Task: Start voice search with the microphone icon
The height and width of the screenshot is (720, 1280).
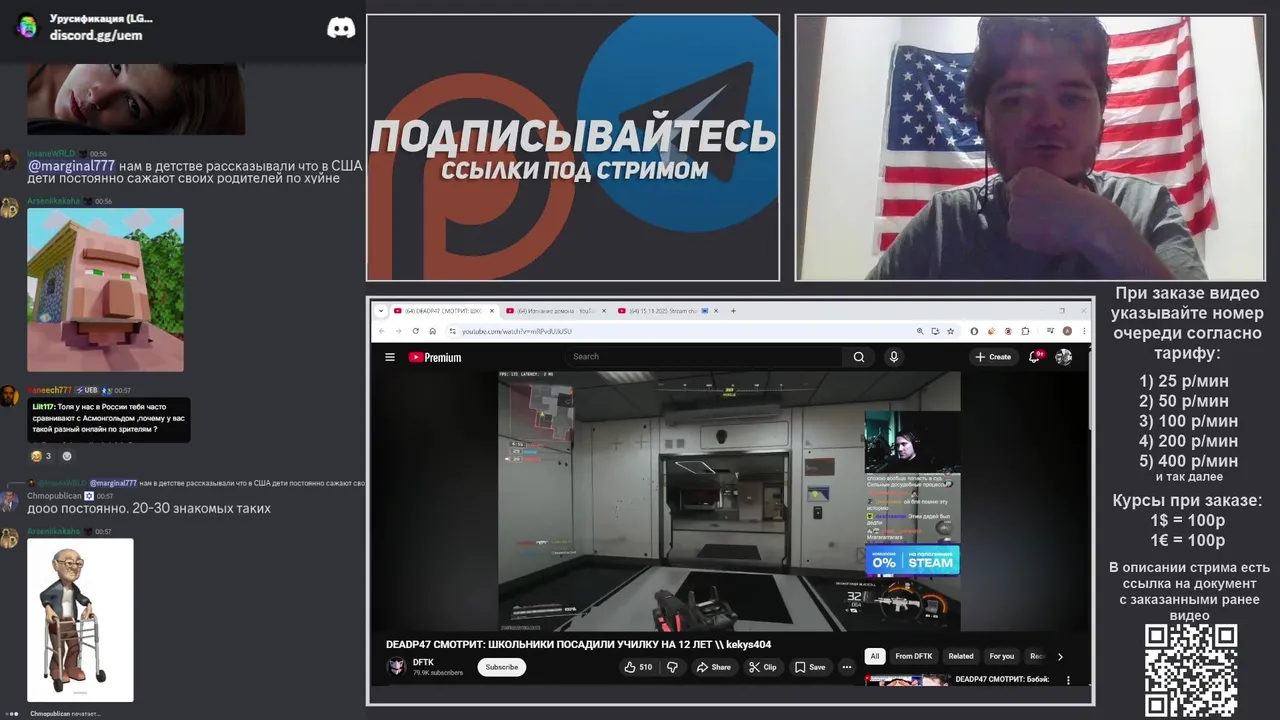Action: coord(894,357)
